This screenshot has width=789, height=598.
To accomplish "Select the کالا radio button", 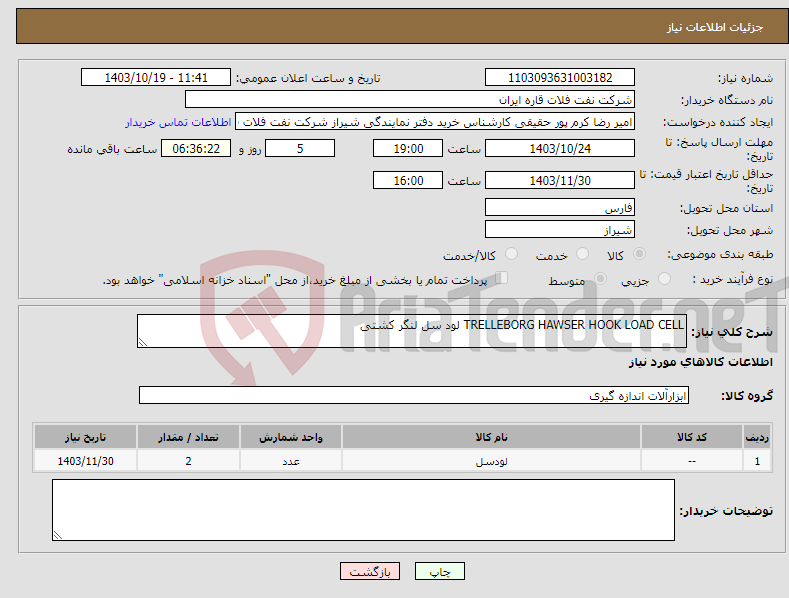I will (x=639, y=254).
